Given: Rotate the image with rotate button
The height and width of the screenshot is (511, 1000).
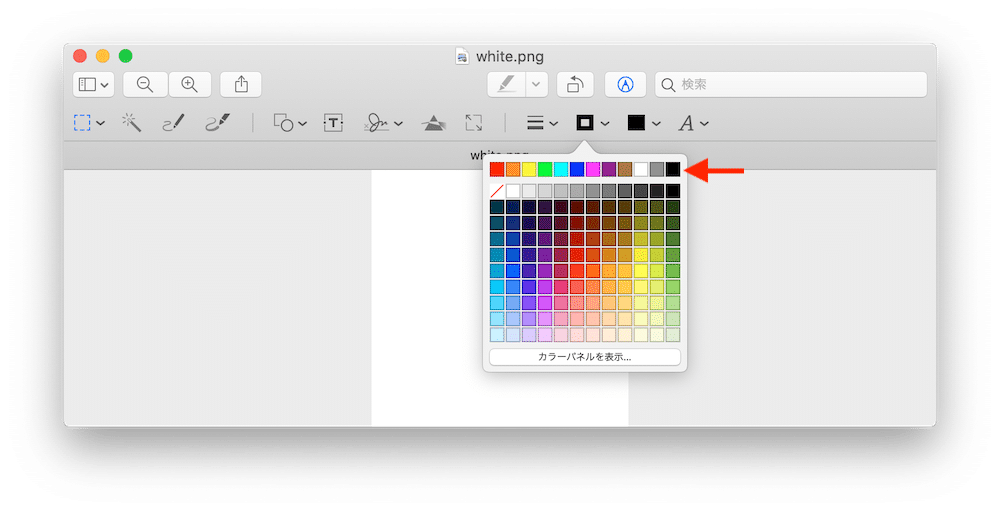Looking at the screenshot, I should pos(575,85).
